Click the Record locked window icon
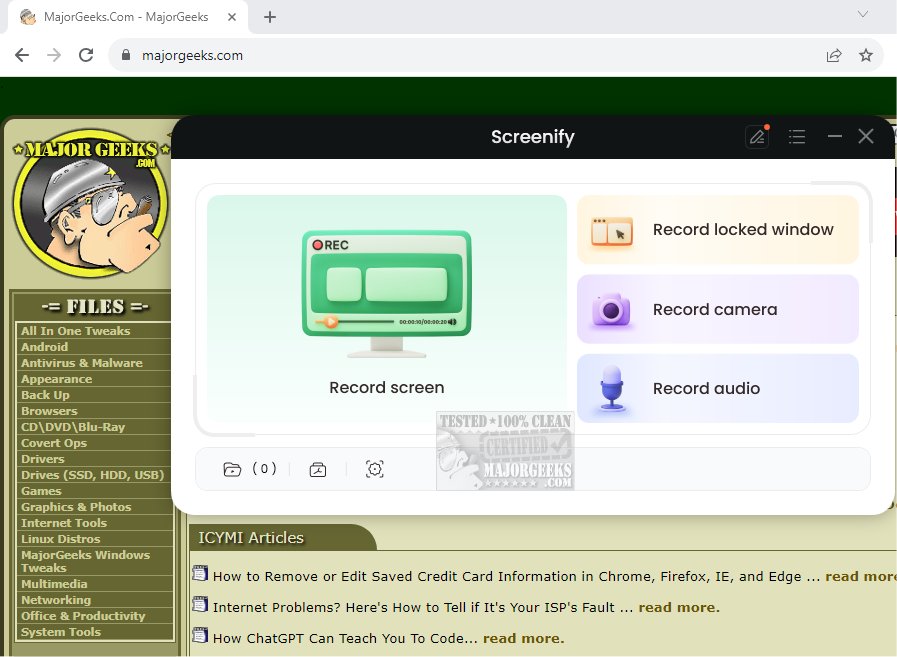897x657 pixels. point(611,230)
